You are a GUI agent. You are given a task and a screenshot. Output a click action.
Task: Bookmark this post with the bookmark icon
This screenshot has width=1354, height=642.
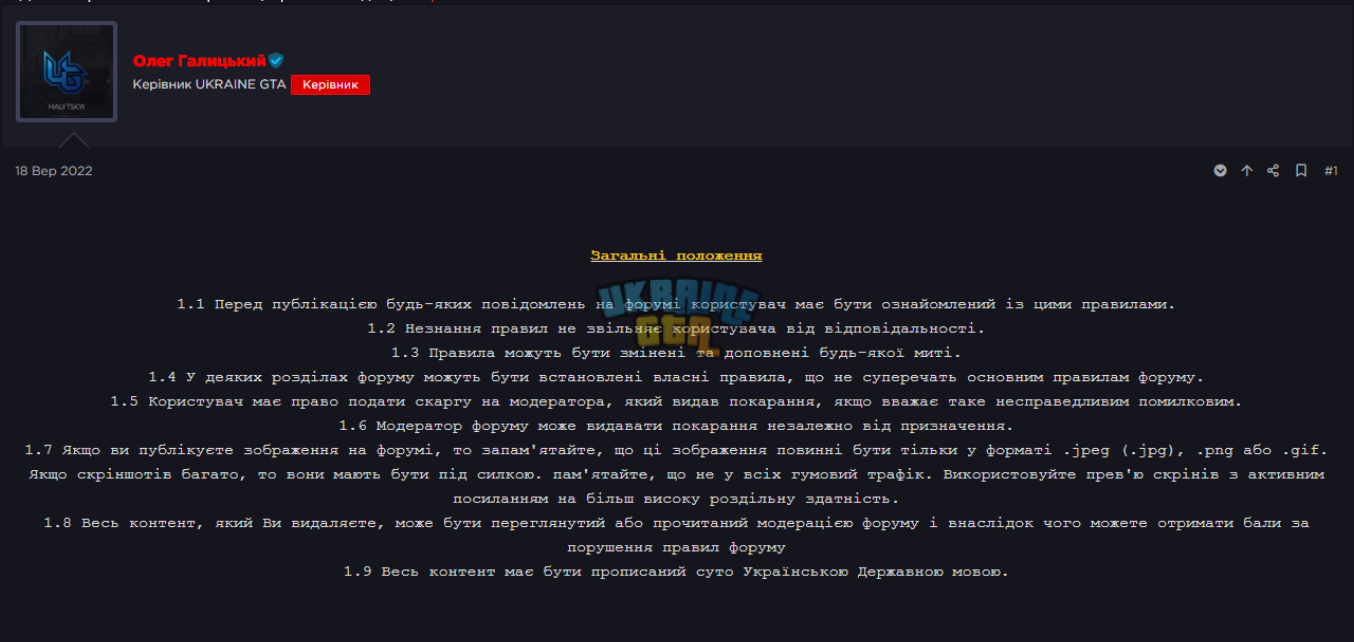tap(1301, 171)
